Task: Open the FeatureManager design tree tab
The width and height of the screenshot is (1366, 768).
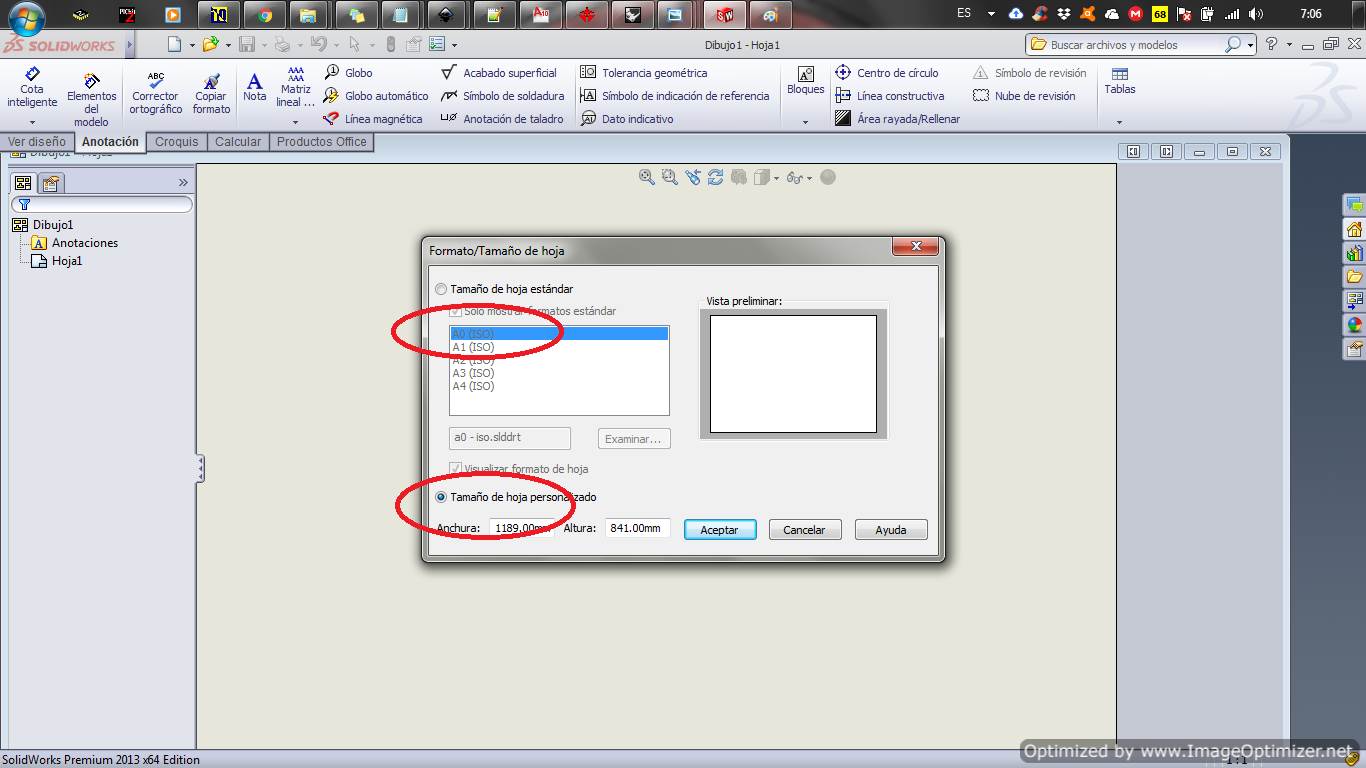Action: coord(22,182)
